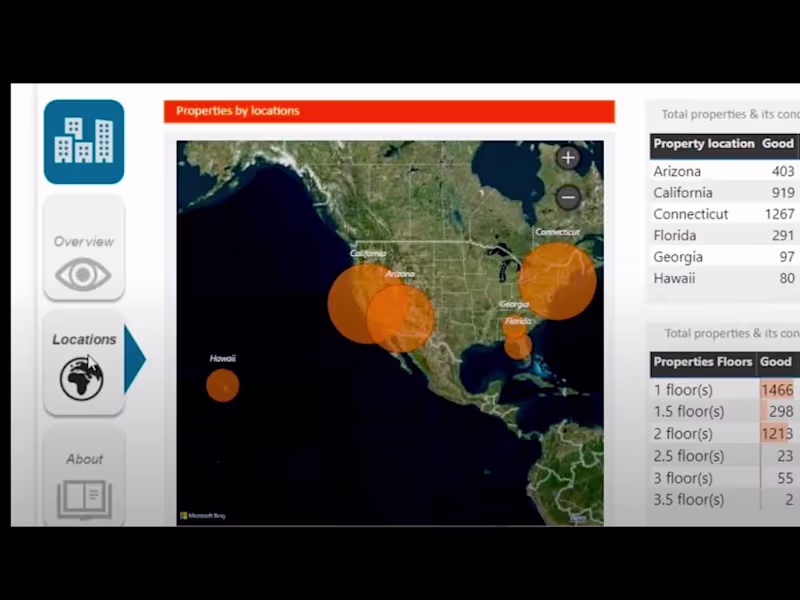Screen dimensions: 800x600
Task: Select the 1.5 floor(s) row
Action: tap(724, 411)
